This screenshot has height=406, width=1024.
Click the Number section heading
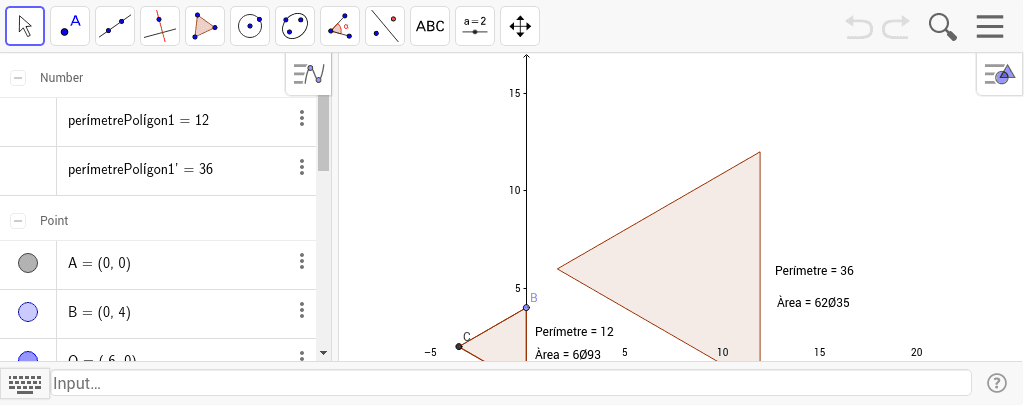point(61,78)
